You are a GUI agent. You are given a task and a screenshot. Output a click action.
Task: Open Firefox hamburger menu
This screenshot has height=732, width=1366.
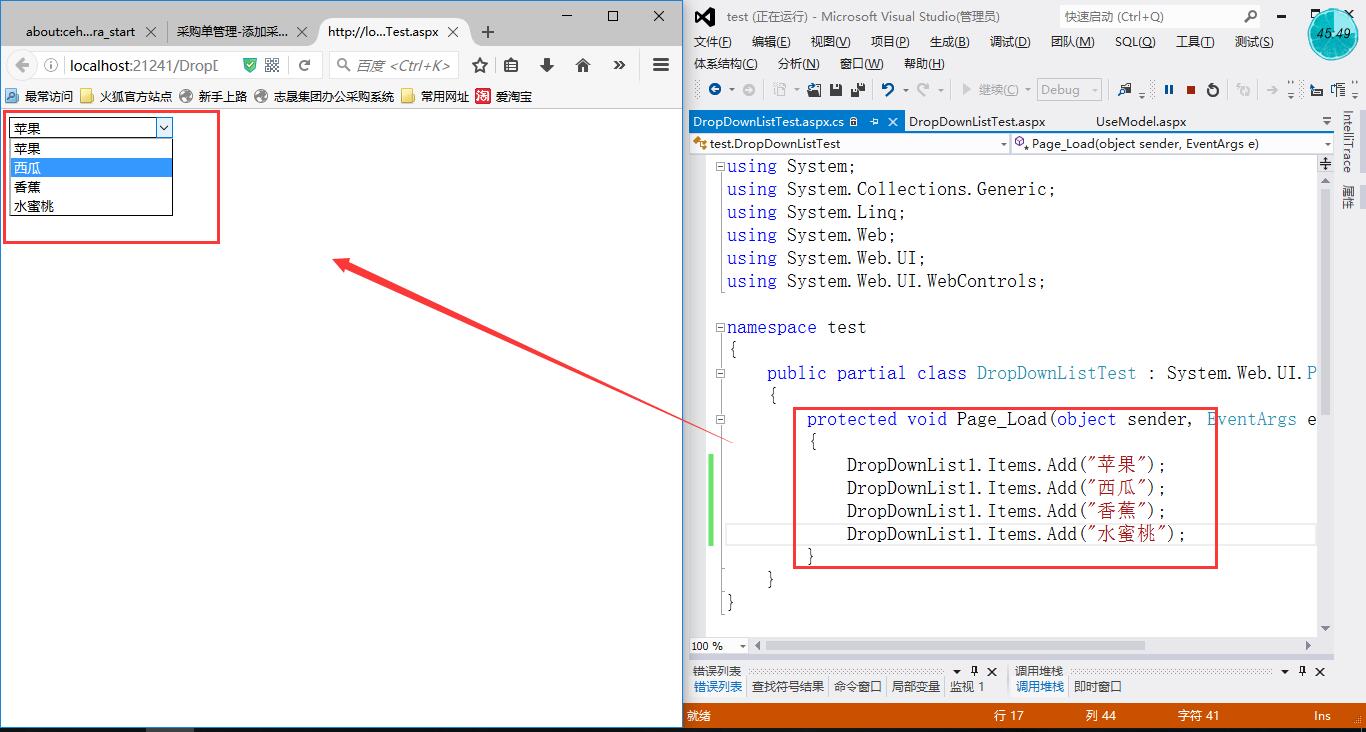coord(661,65)
